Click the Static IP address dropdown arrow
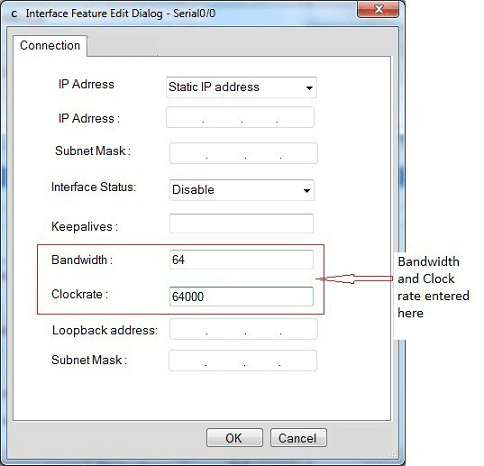Screen dimensions: 484x466 click(309, 88)
